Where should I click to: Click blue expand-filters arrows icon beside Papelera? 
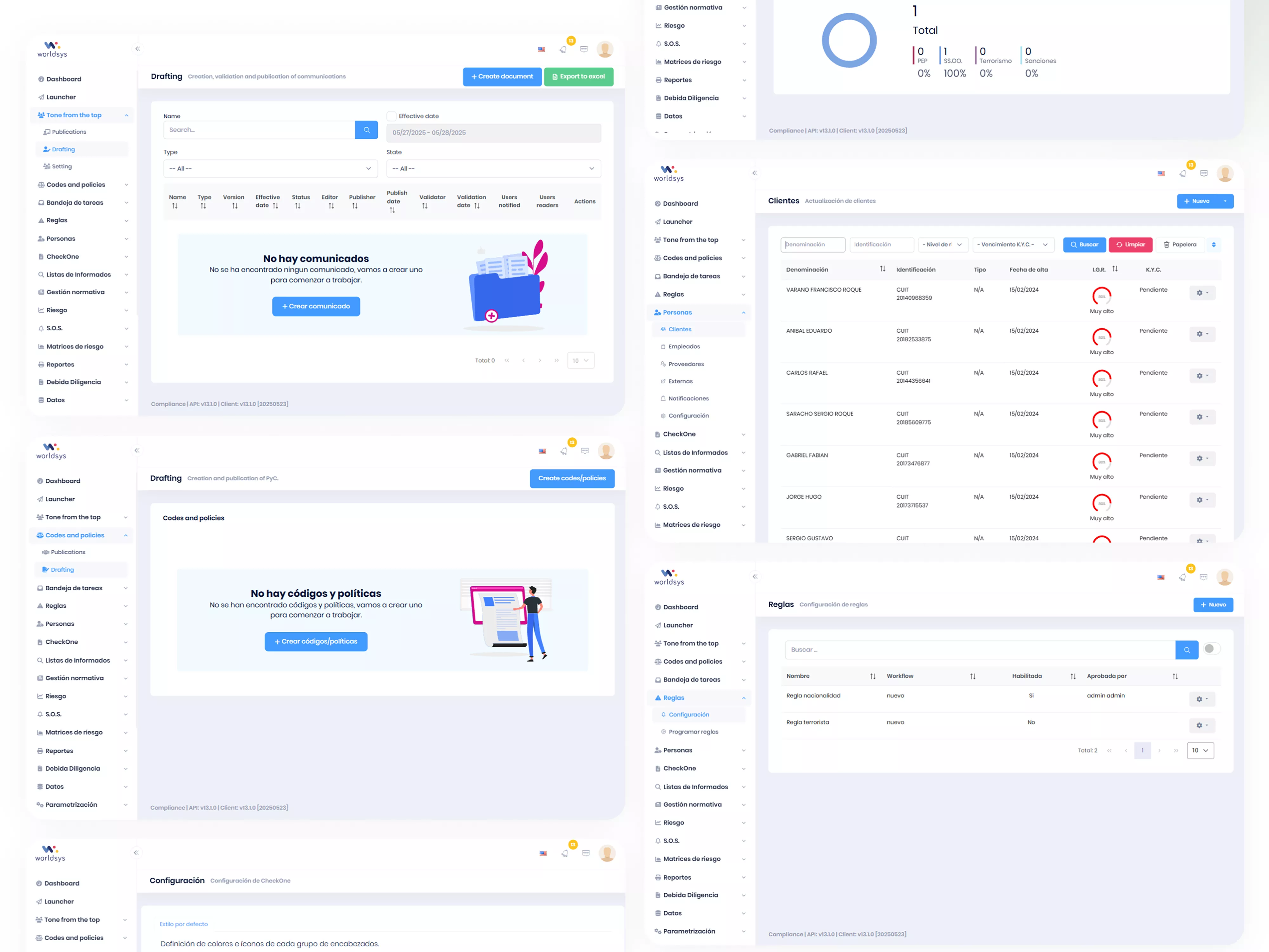pyautogui.click(x=1213, y=245)
